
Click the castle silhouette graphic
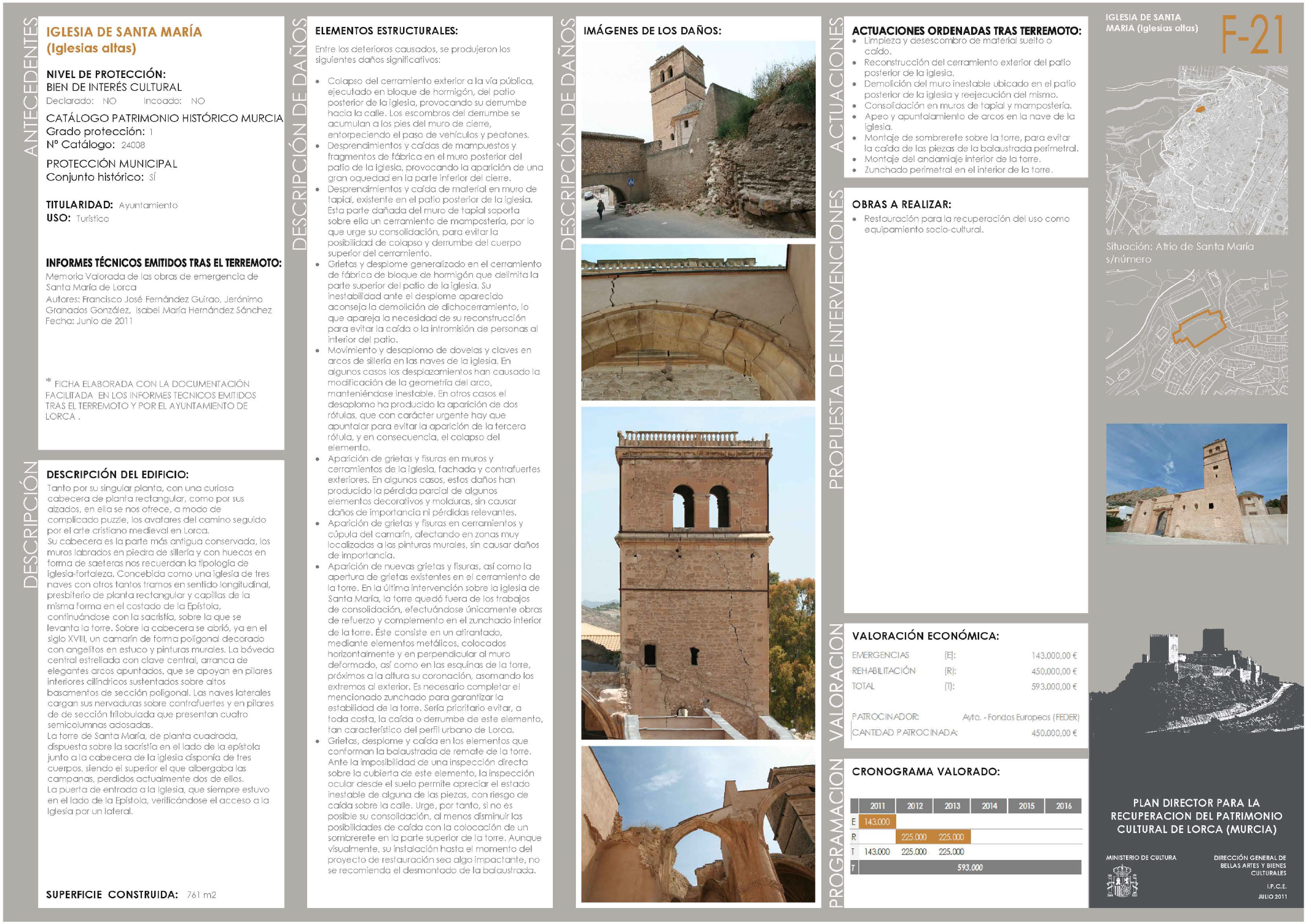click(x=1197, y=681)
